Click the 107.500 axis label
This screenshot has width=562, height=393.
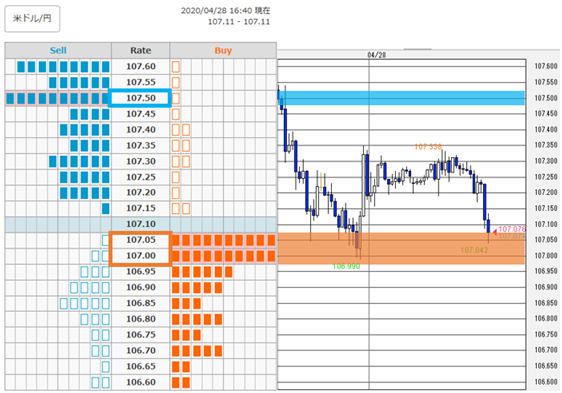tap(546, 98)
